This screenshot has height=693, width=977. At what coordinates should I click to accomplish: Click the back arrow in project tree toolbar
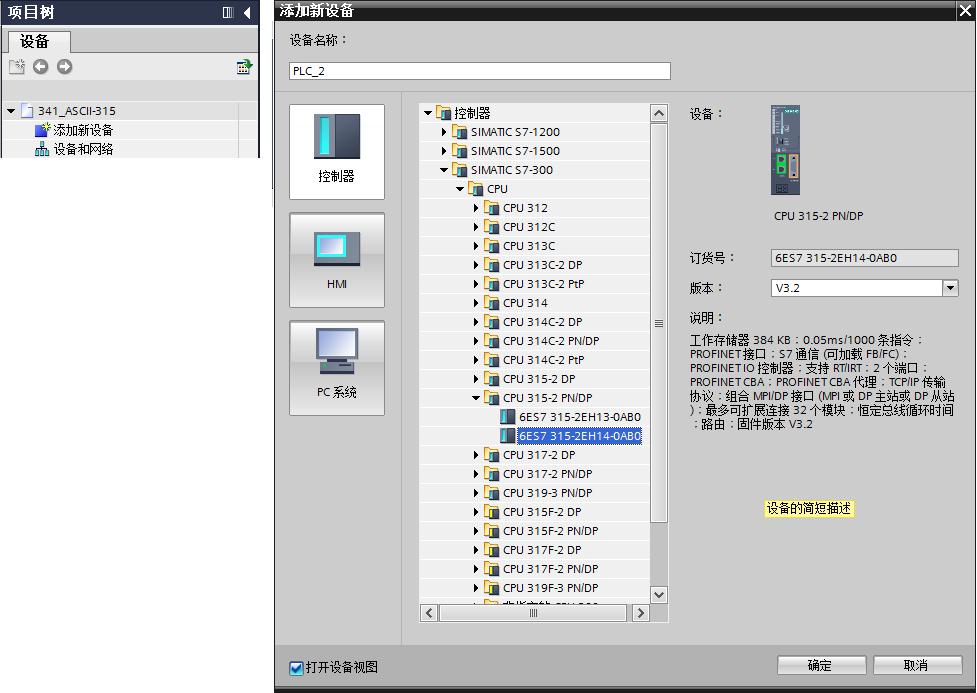click(41, 67)
